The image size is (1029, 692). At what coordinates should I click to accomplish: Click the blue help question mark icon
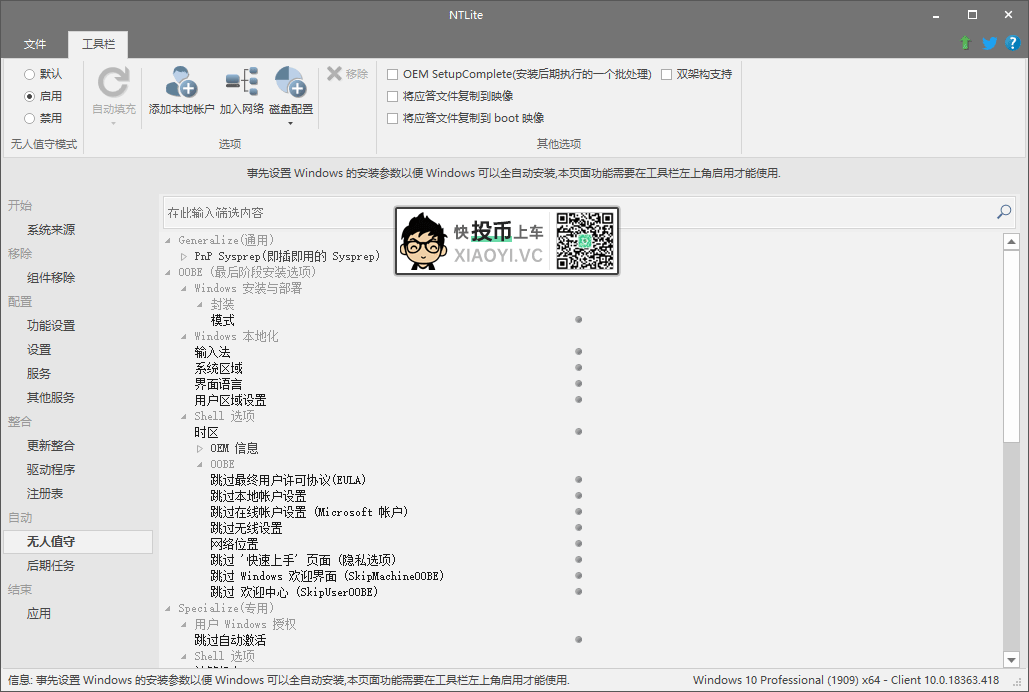(1012, 43)
